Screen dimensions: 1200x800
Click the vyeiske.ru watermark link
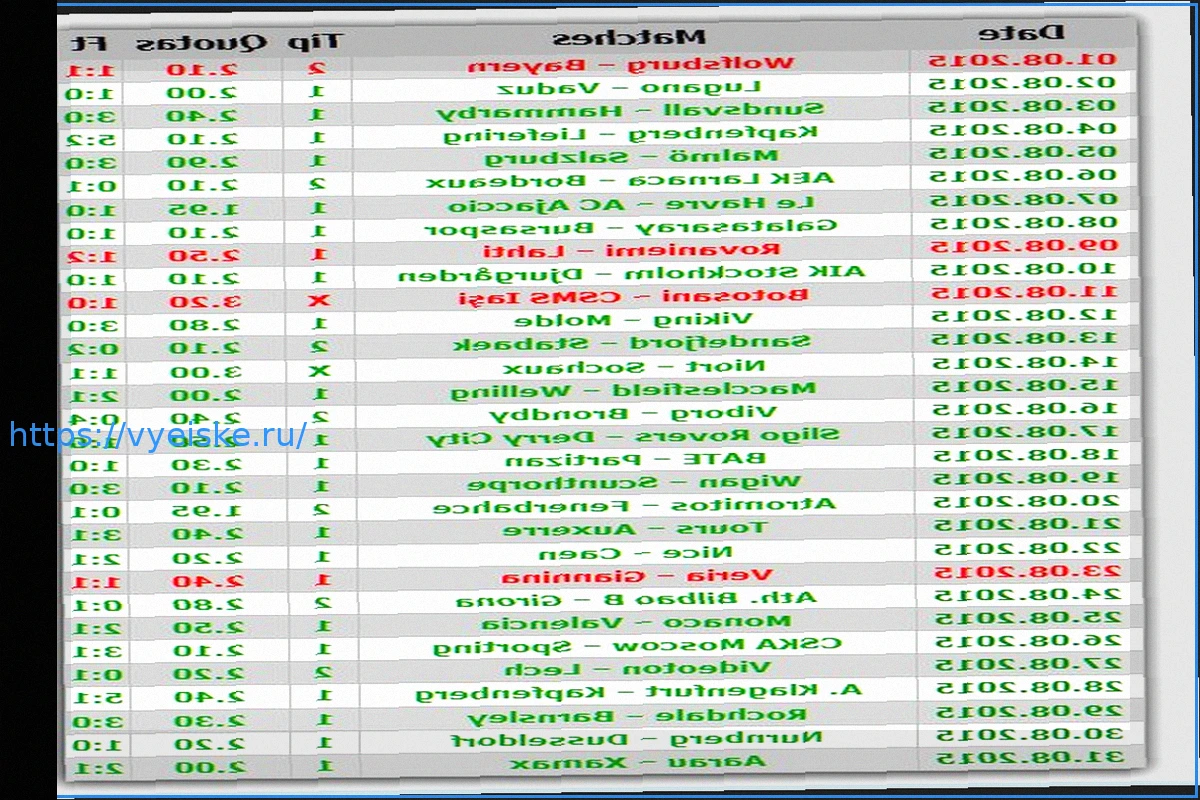[x=158, y=436]
